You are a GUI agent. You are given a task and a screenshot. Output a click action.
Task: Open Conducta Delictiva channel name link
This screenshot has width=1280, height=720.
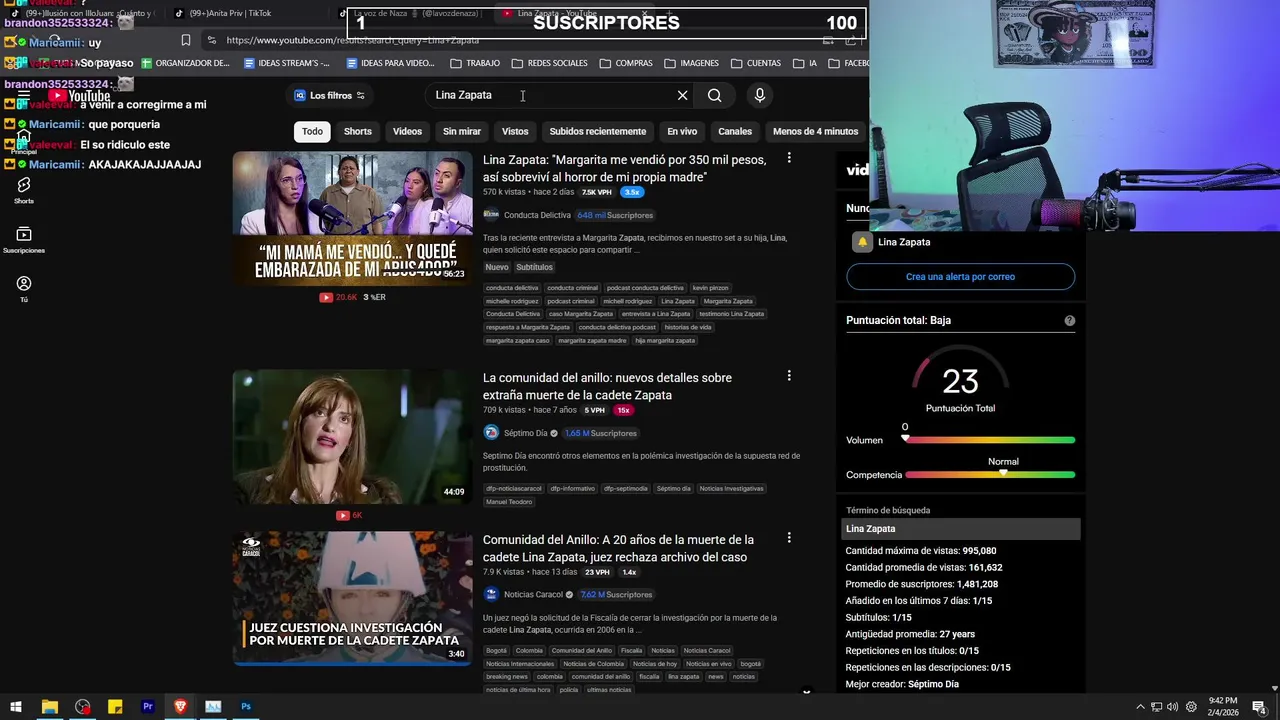(x=537, y=215)
